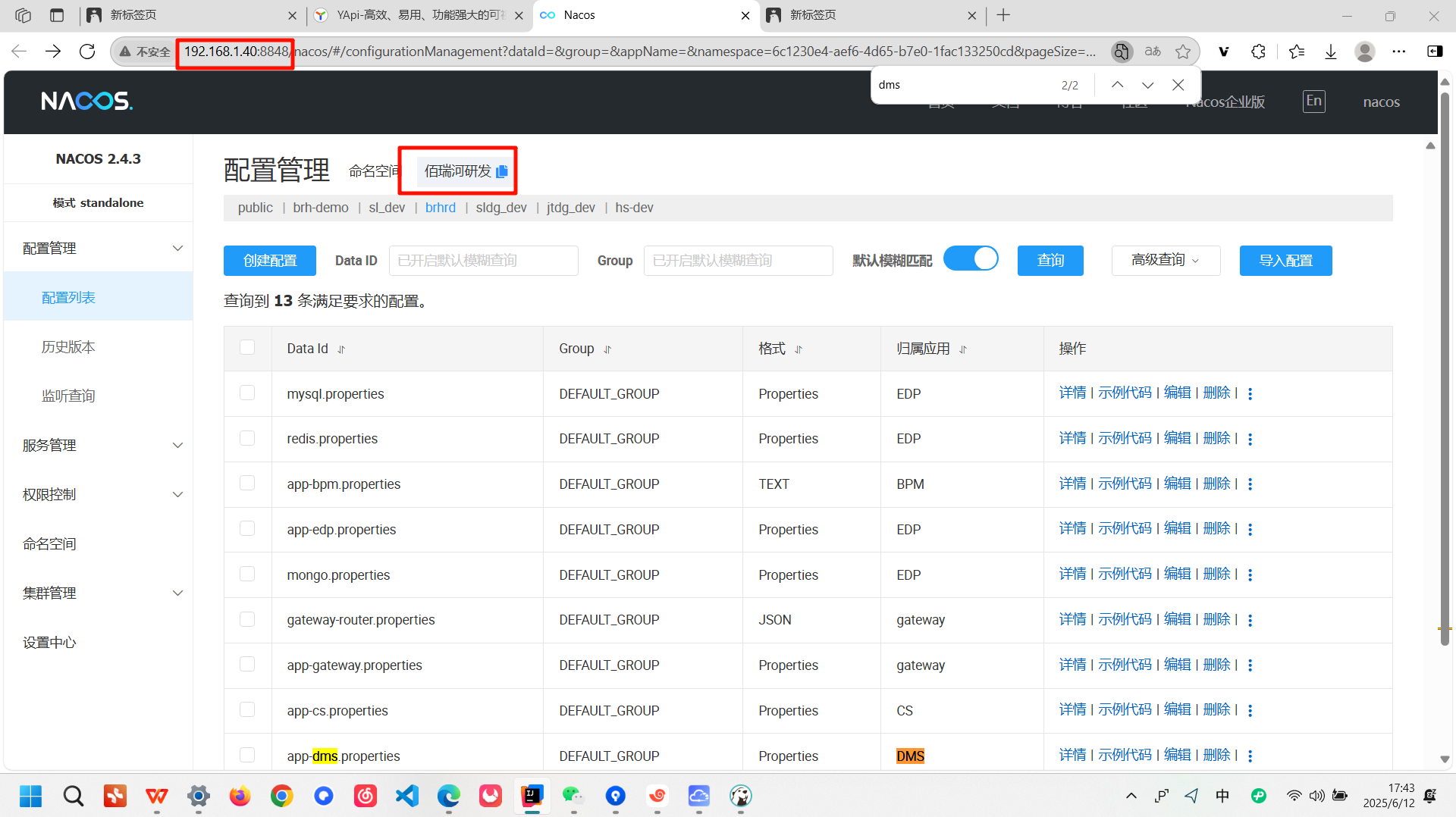The width and height of the screenshot is (1456, 817).
Task: Copy the 佰瑞河研发 namespace ID icon
Action: pyautogui.click(x=501, y=172)
